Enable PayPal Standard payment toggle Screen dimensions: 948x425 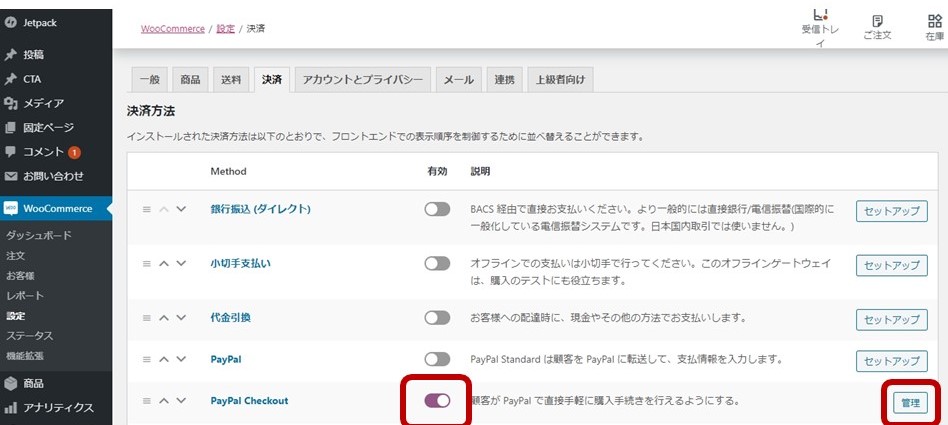coord(437,359)
